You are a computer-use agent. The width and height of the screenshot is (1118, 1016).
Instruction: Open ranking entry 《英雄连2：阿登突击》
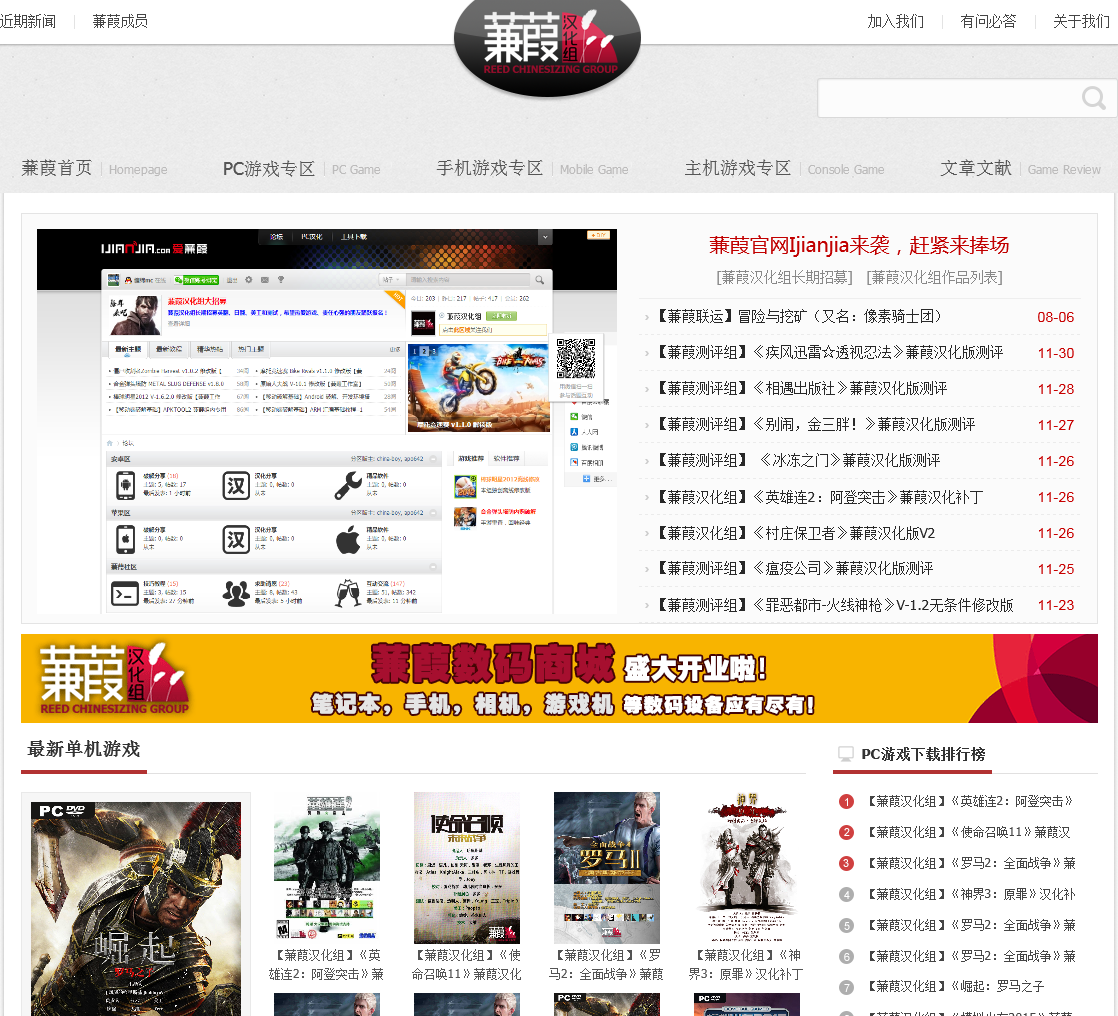click(x=970, y=801)
